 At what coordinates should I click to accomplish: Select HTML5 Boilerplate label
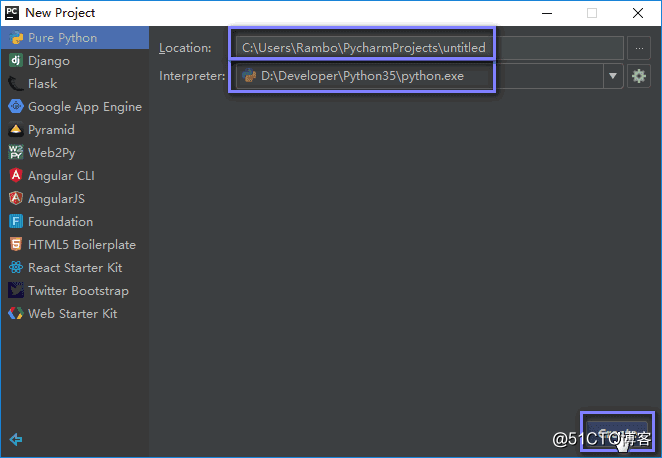click(x=82, y=245)
